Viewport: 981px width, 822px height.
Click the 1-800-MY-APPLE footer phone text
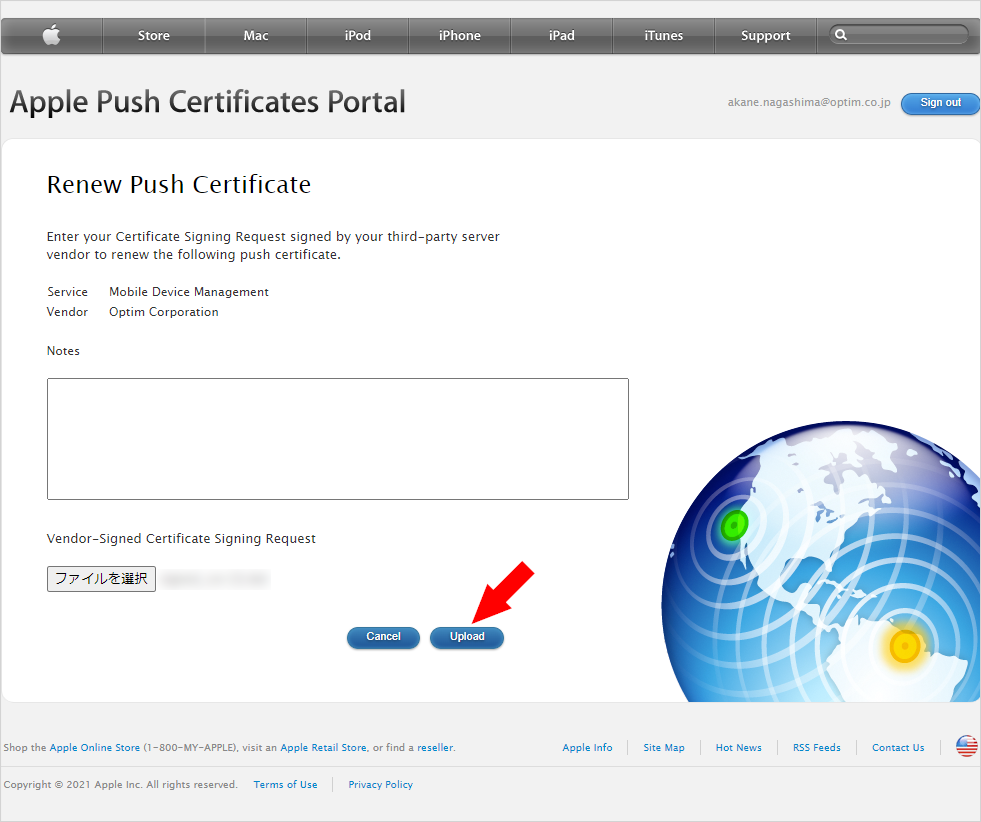pyautogui.click(x=190, y=747)
